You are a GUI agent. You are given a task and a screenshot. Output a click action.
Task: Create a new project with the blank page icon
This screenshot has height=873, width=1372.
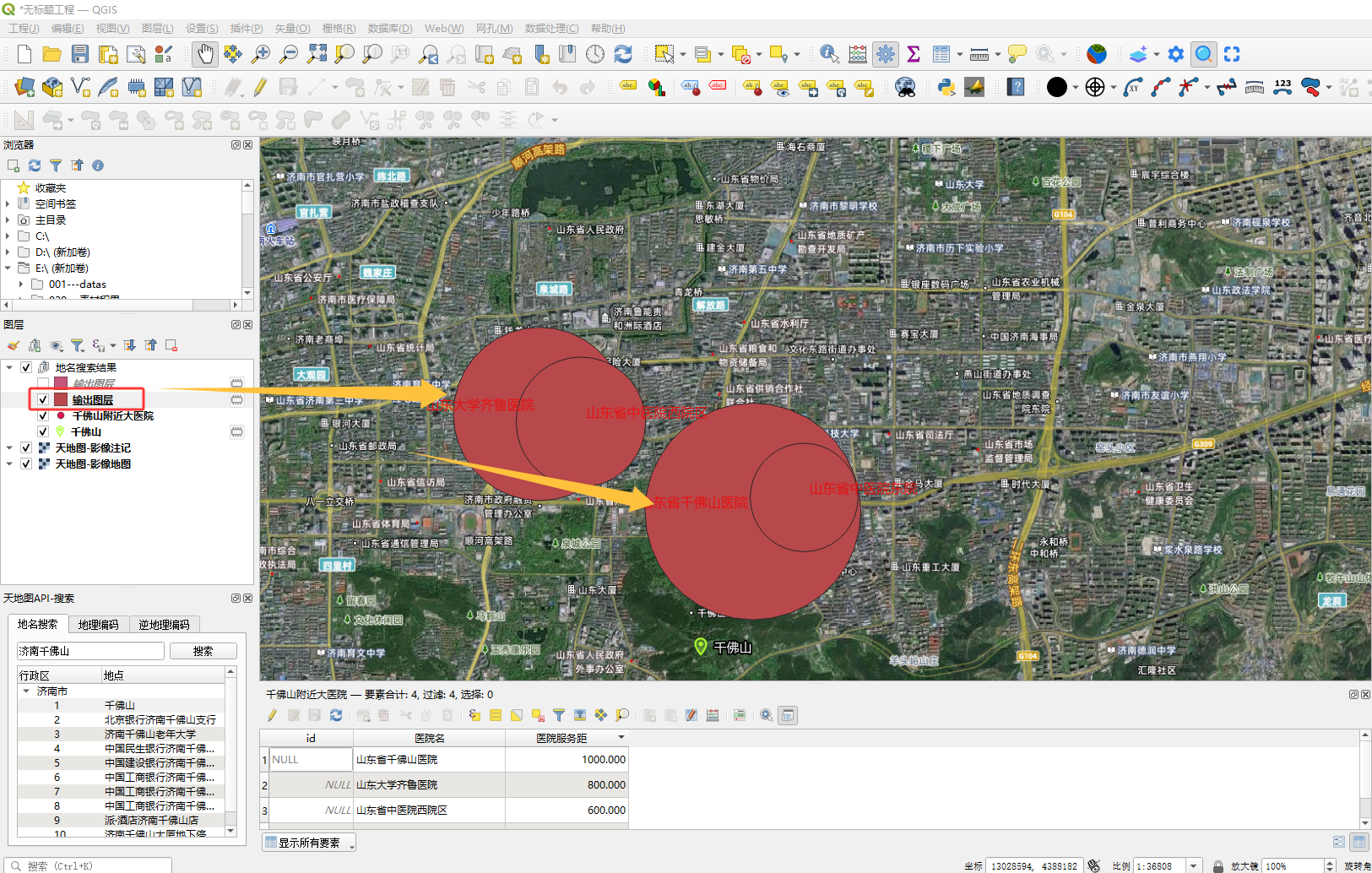[24, 54]
